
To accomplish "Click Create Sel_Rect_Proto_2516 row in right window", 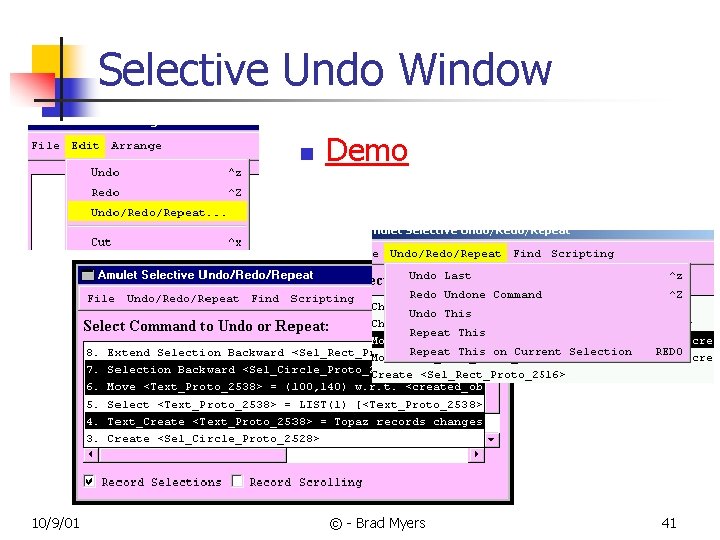I will (468, 375).
